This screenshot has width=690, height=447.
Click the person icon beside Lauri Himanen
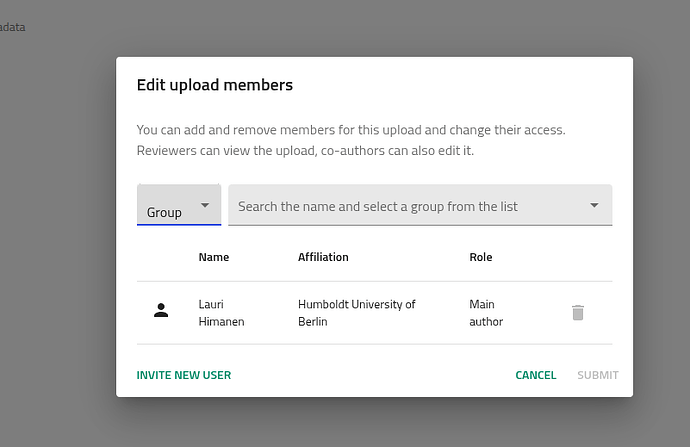click(161, 311)
